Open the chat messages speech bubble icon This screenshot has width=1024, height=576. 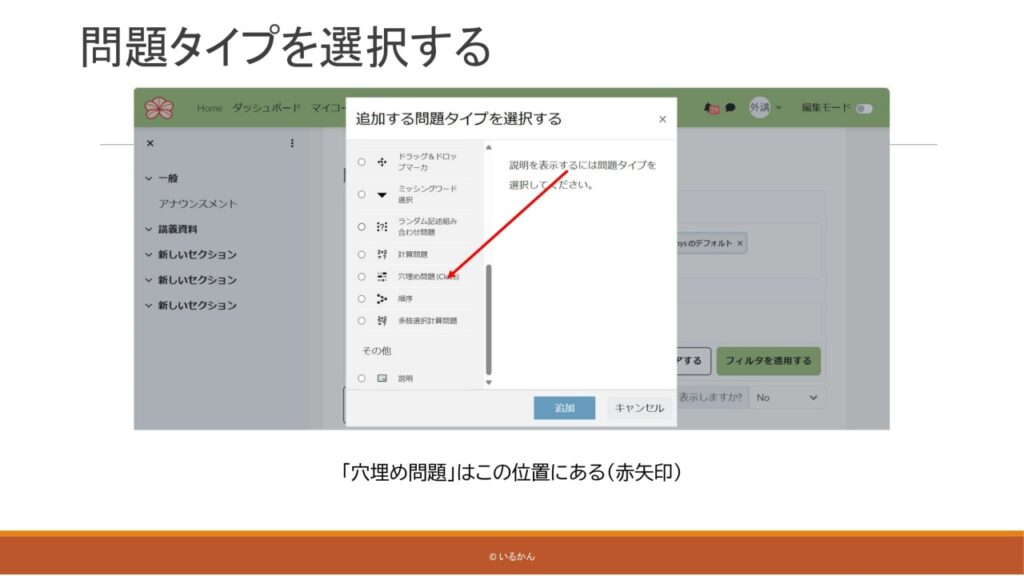pyautogui.click(x=730, y=108)
